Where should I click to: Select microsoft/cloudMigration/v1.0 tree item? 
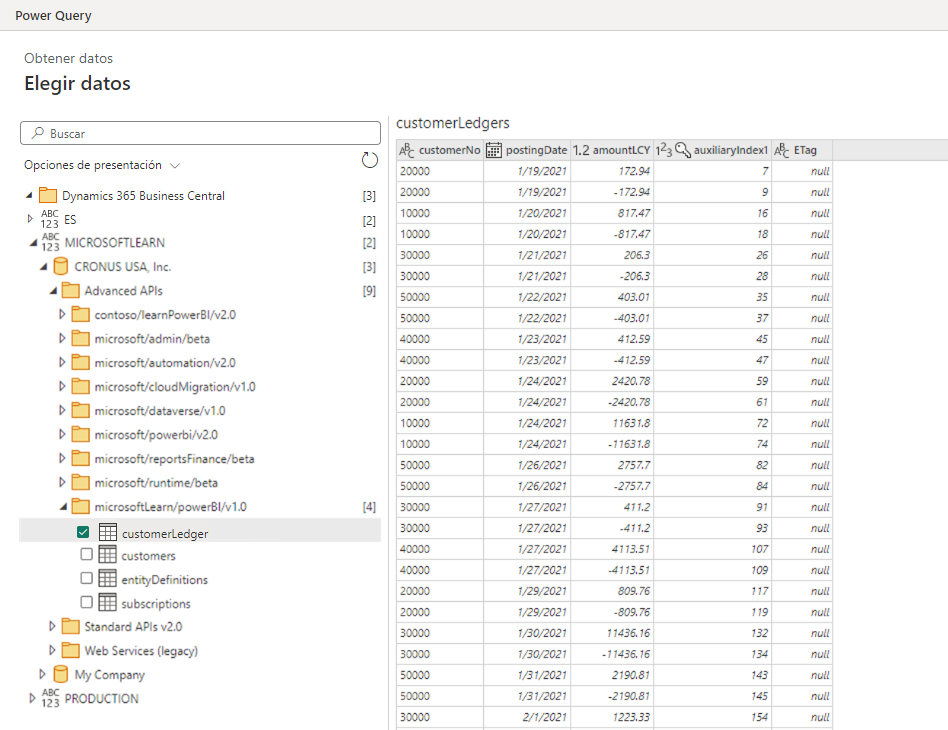click(x=175, y=386)
